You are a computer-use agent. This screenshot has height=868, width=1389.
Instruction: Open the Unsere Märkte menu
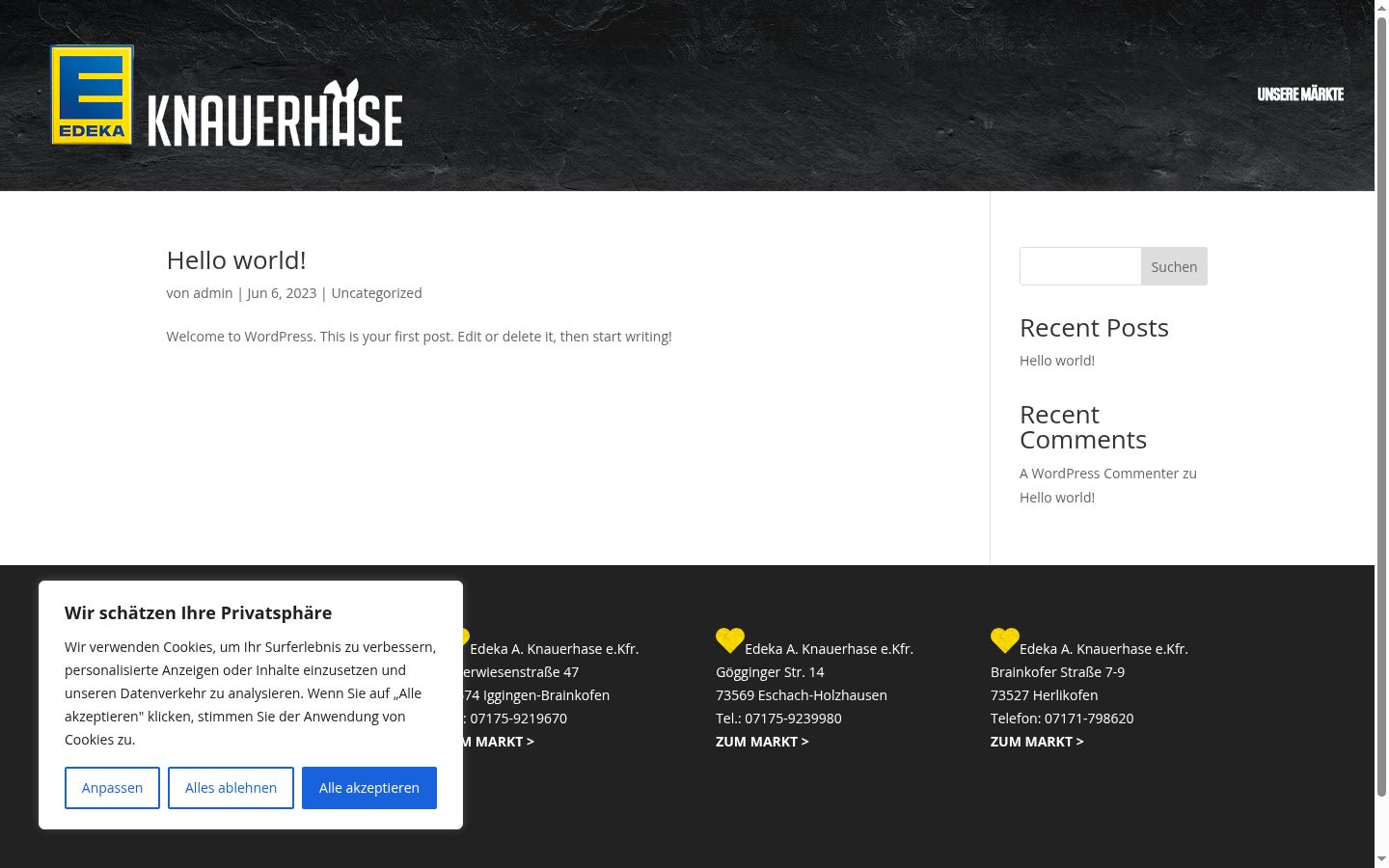pyautogui.click(x=1300, y=95)
